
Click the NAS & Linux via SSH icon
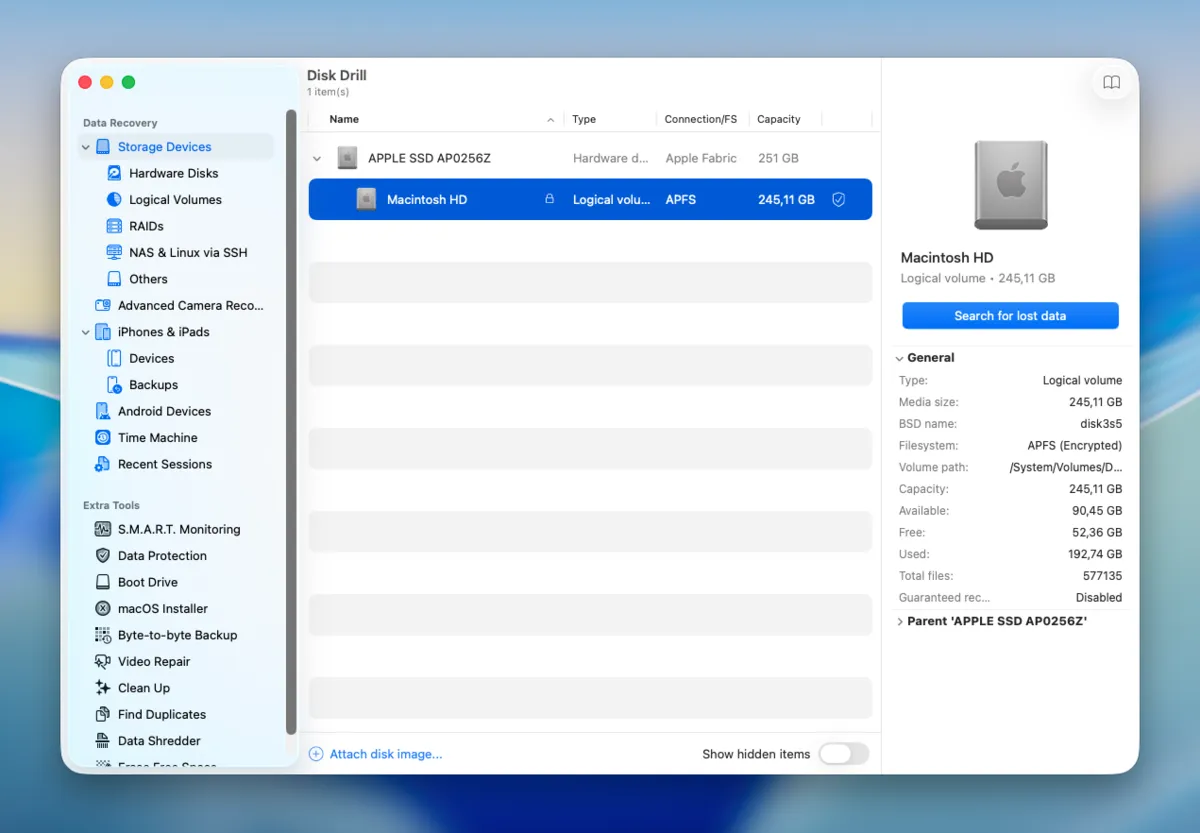pyautogui.click(x=114, y=253)
